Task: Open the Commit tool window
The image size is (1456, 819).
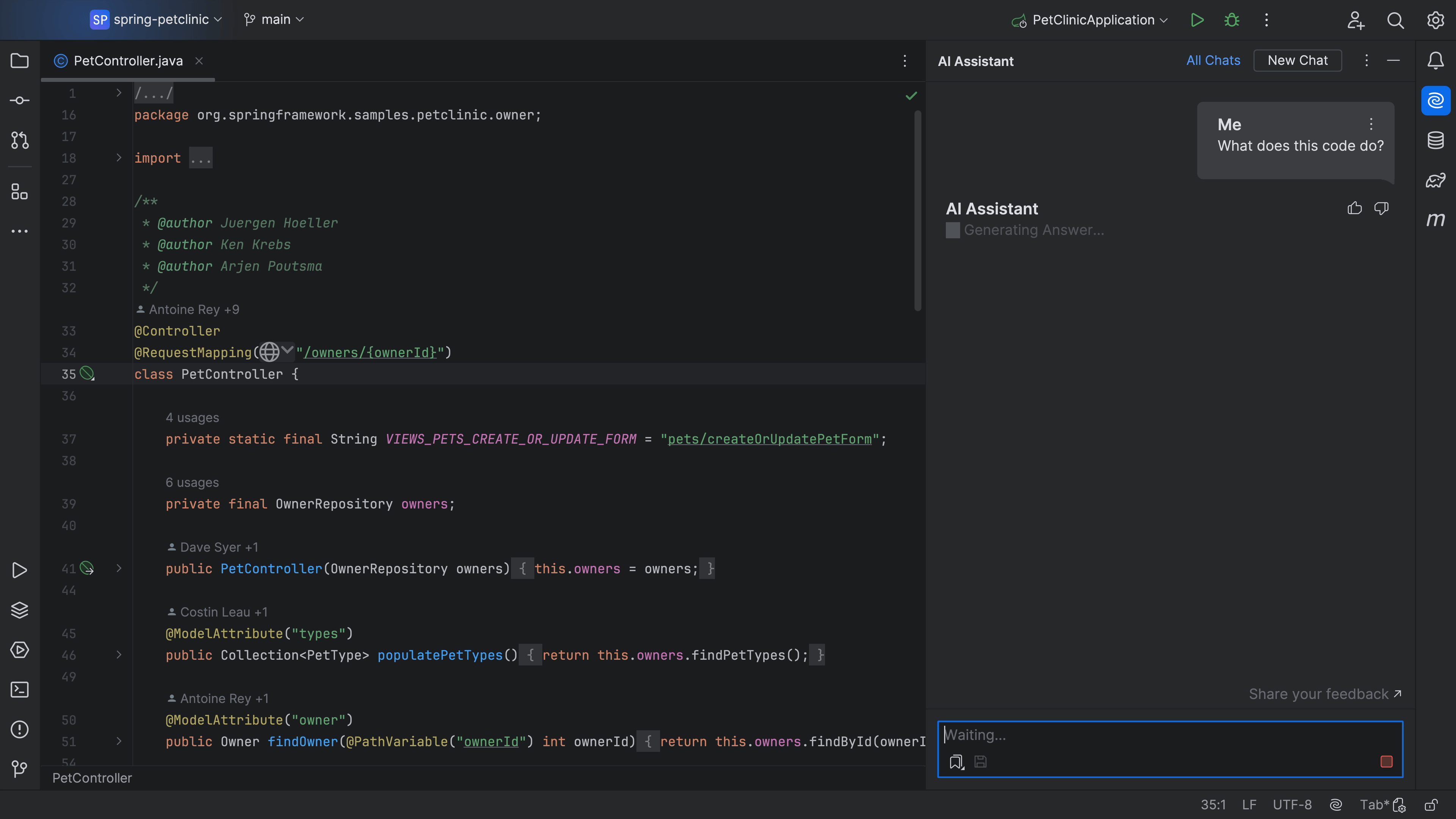Action: coord(20,100)
